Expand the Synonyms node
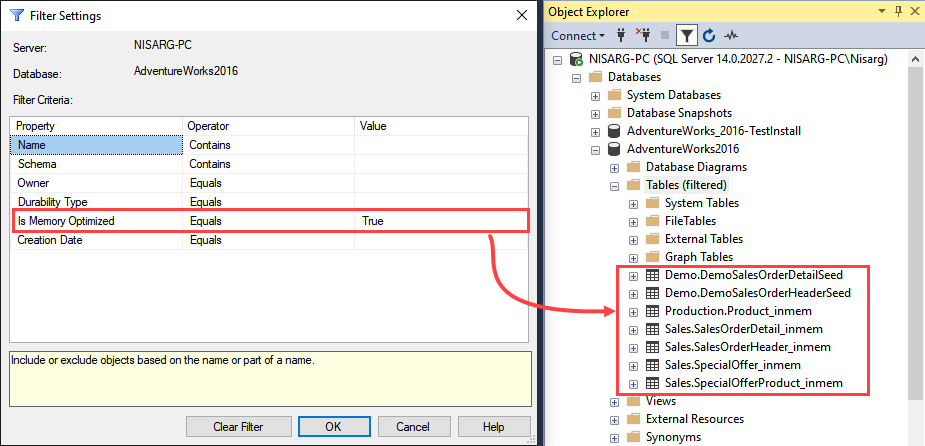 [x=614, y=438]
